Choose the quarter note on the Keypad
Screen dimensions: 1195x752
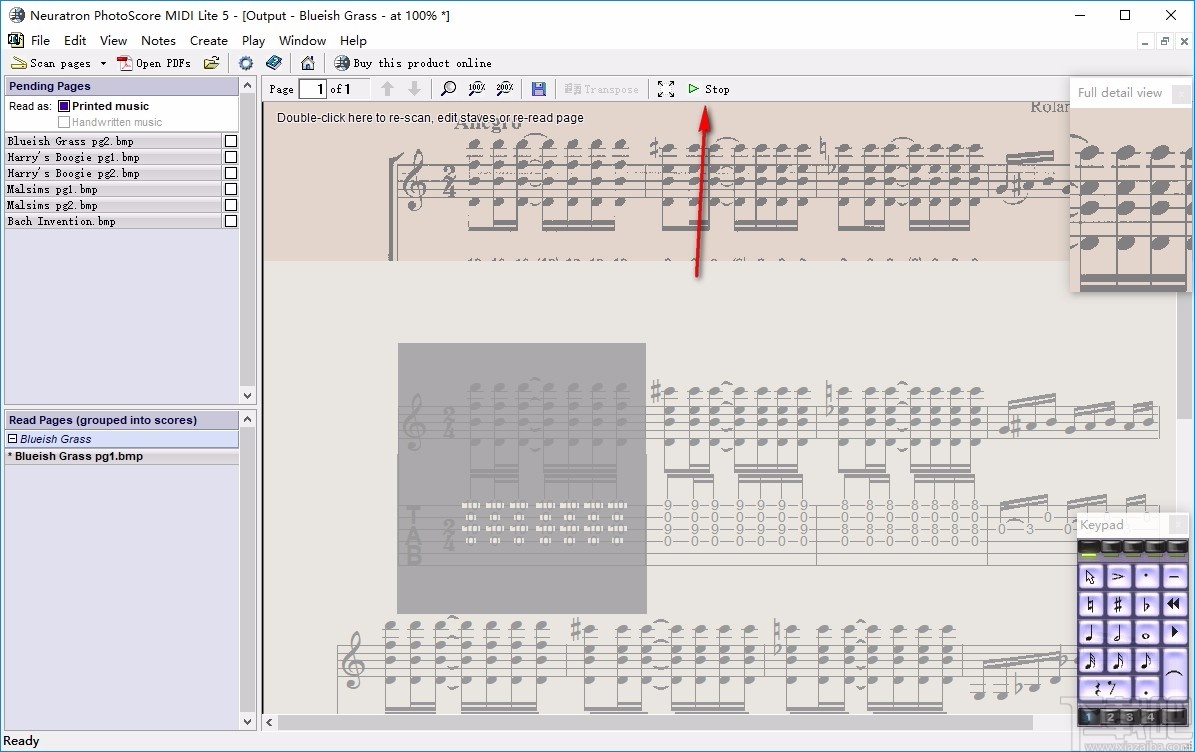point(1089,634)
